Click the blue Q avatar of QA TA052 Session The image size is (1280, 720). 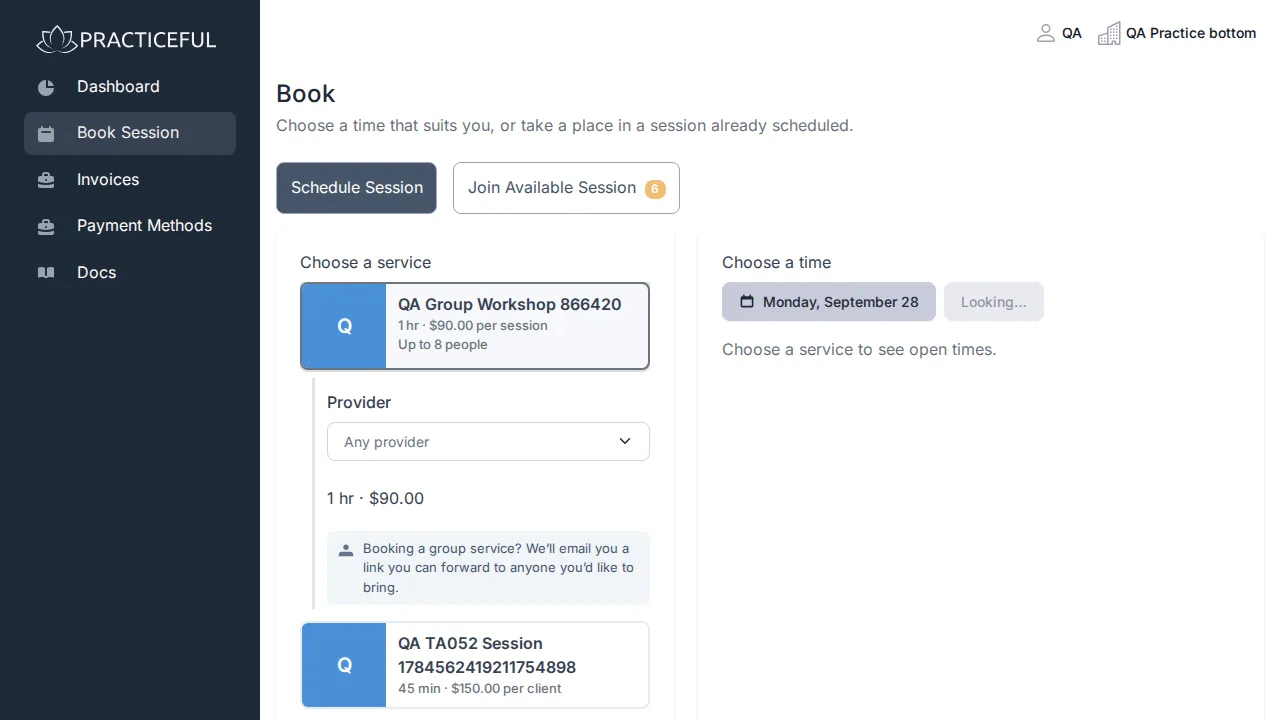344,665
